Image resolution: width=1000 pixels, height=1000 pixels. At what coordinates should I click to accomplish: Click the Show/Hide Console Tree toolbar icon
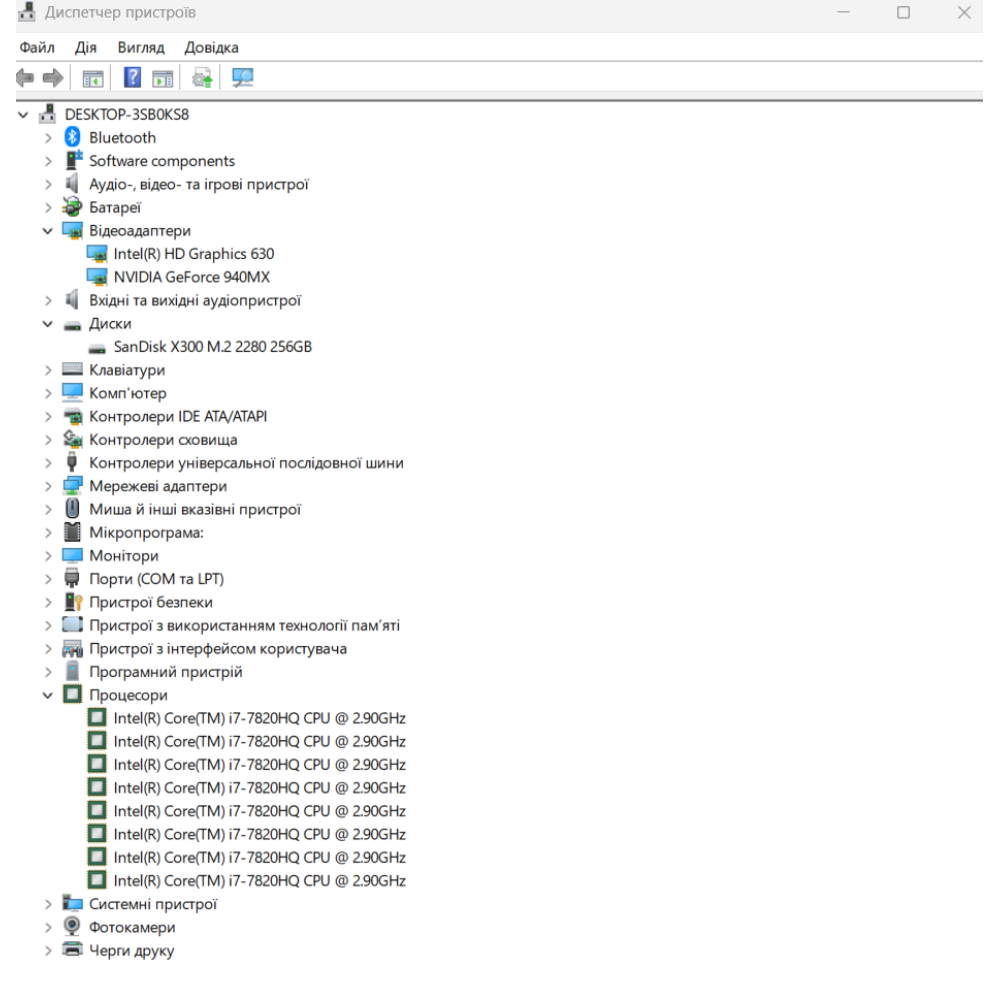click(95, 77)
